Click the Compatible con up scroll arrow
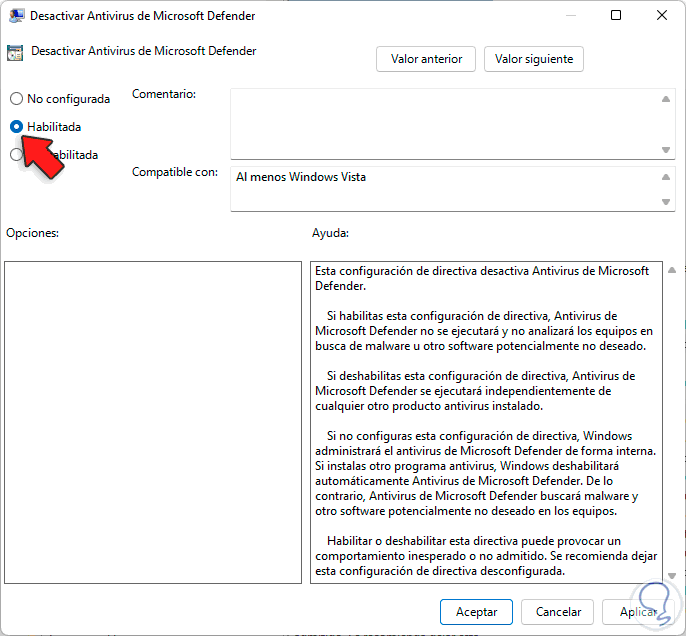 666,177
